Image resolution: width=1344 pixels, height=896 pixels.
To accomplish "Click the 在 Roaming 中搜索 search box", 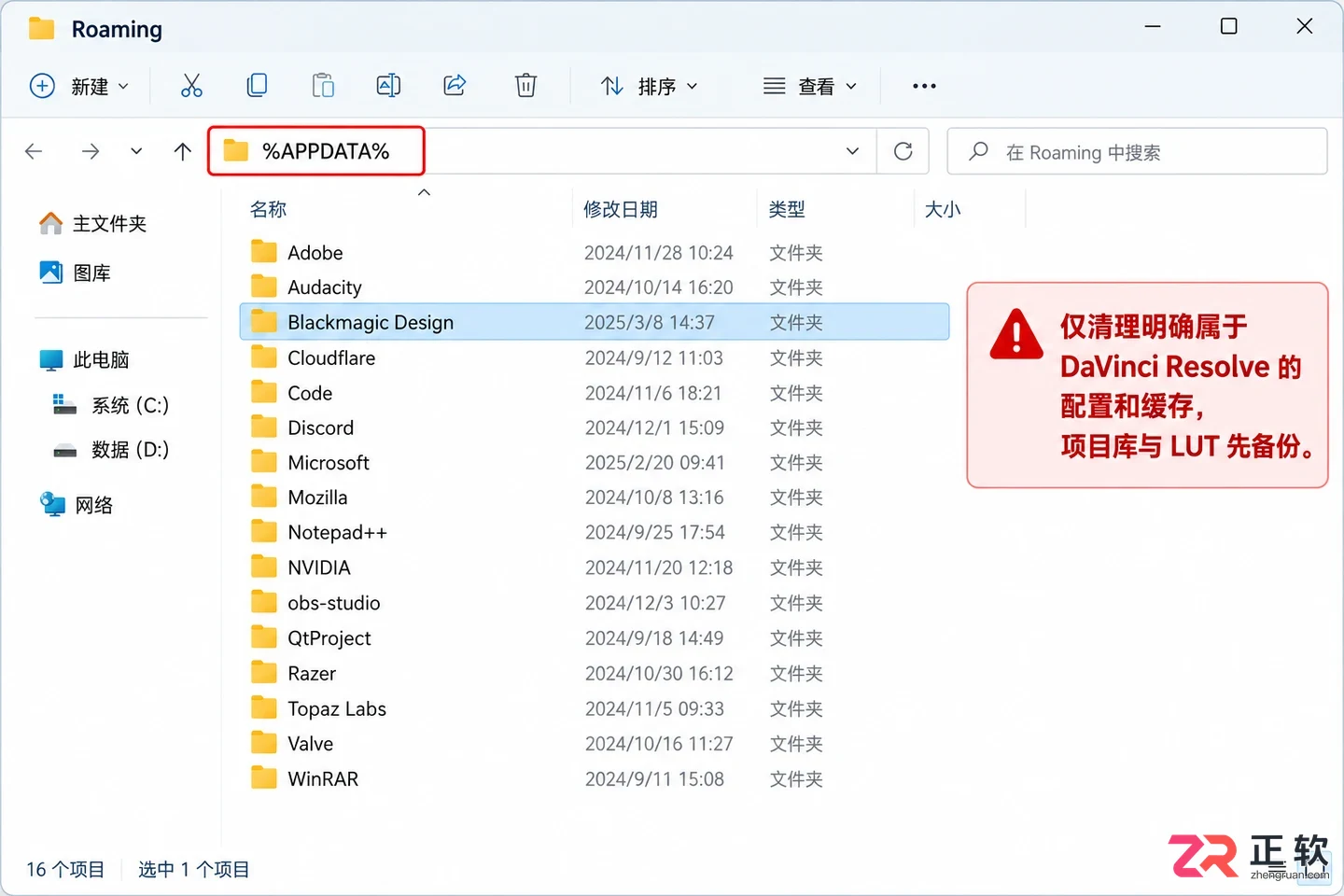I will click(x=1137, y=151).
